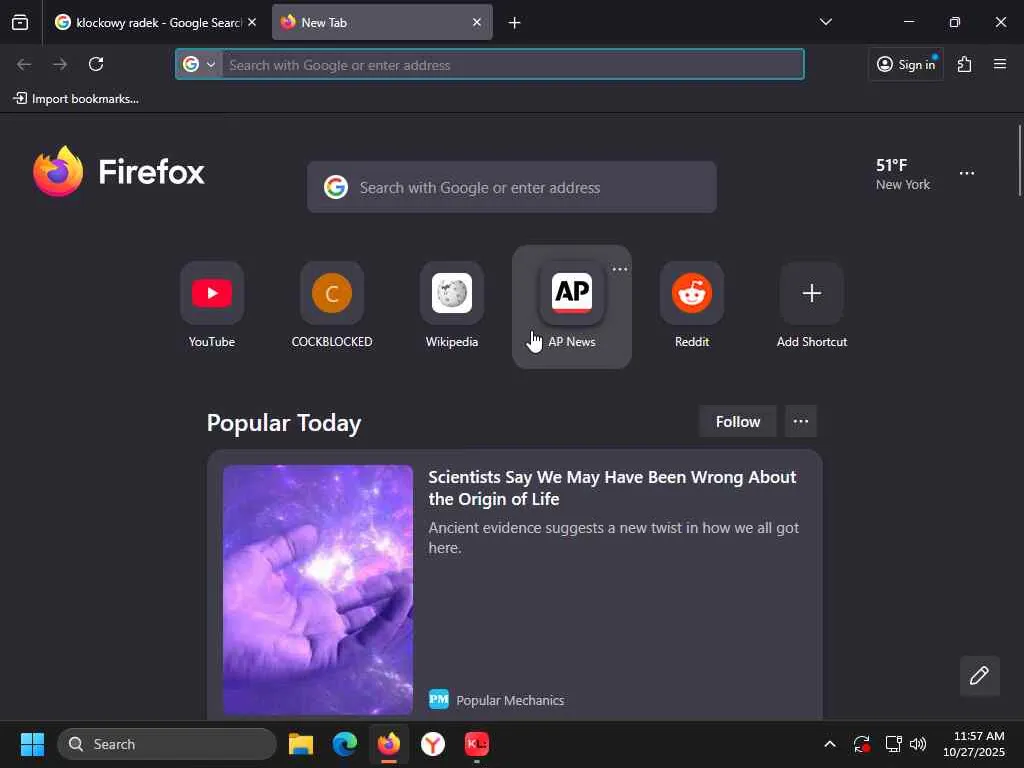
Task: Open the COCKBLOCKED shortcut tile
Action: 332,306
